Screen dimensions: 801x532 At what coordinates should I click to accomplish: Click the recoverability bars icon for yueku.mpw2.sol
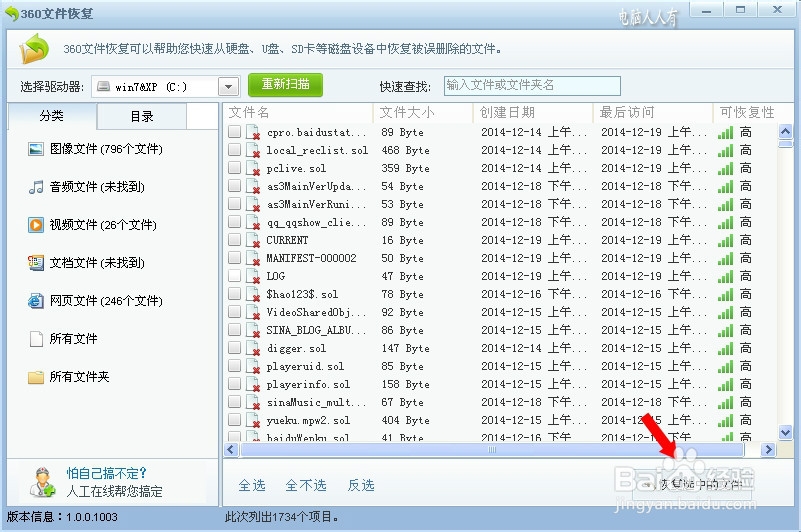725,420
